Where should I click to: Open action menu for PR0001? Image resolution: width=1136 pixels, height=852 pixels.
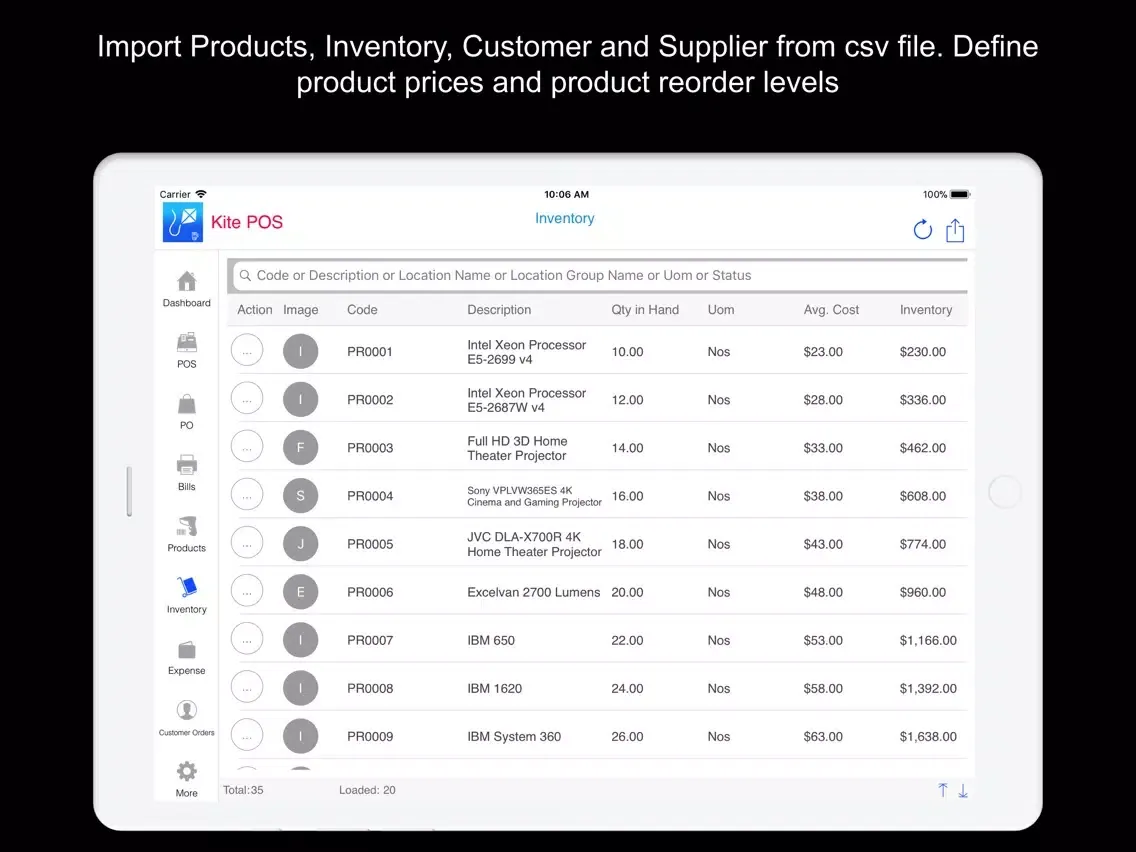tap(247, 351)
